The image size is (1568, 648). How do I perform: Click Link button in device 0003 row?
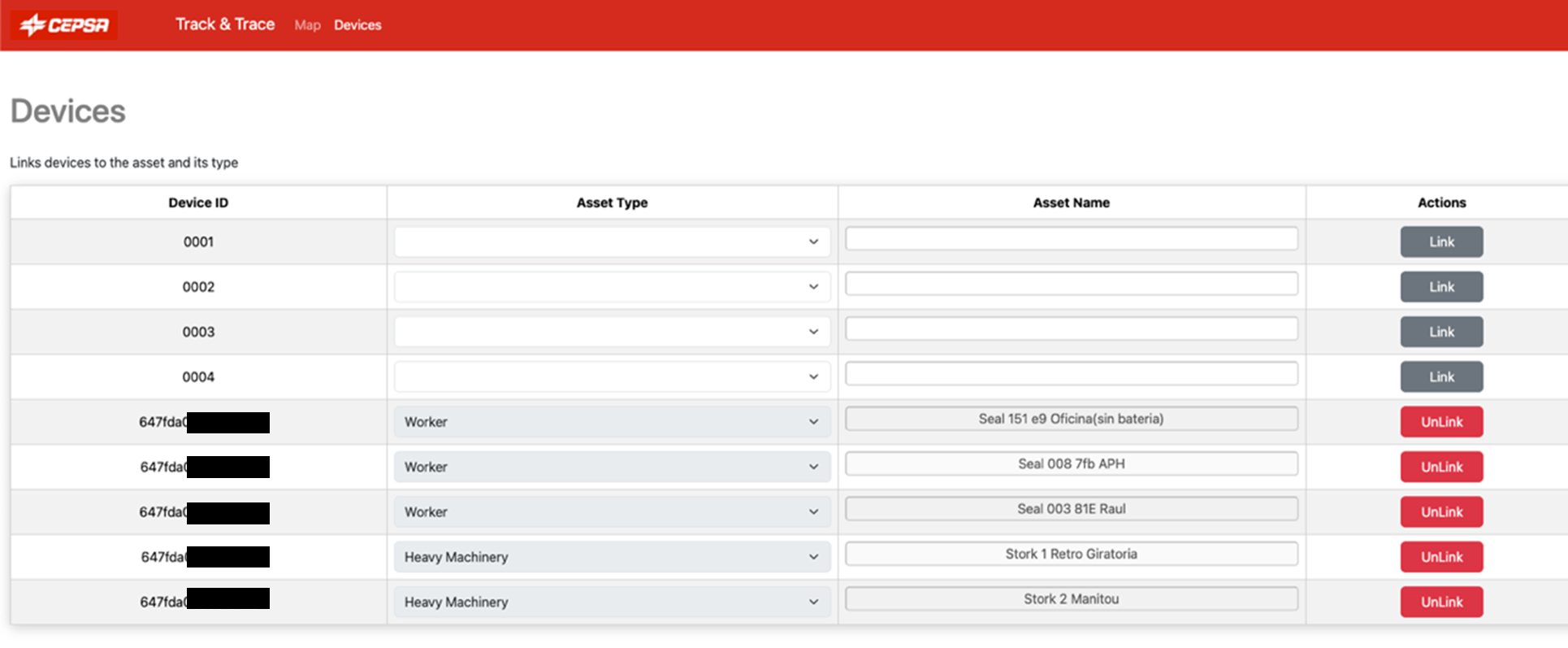[1441, 332]
